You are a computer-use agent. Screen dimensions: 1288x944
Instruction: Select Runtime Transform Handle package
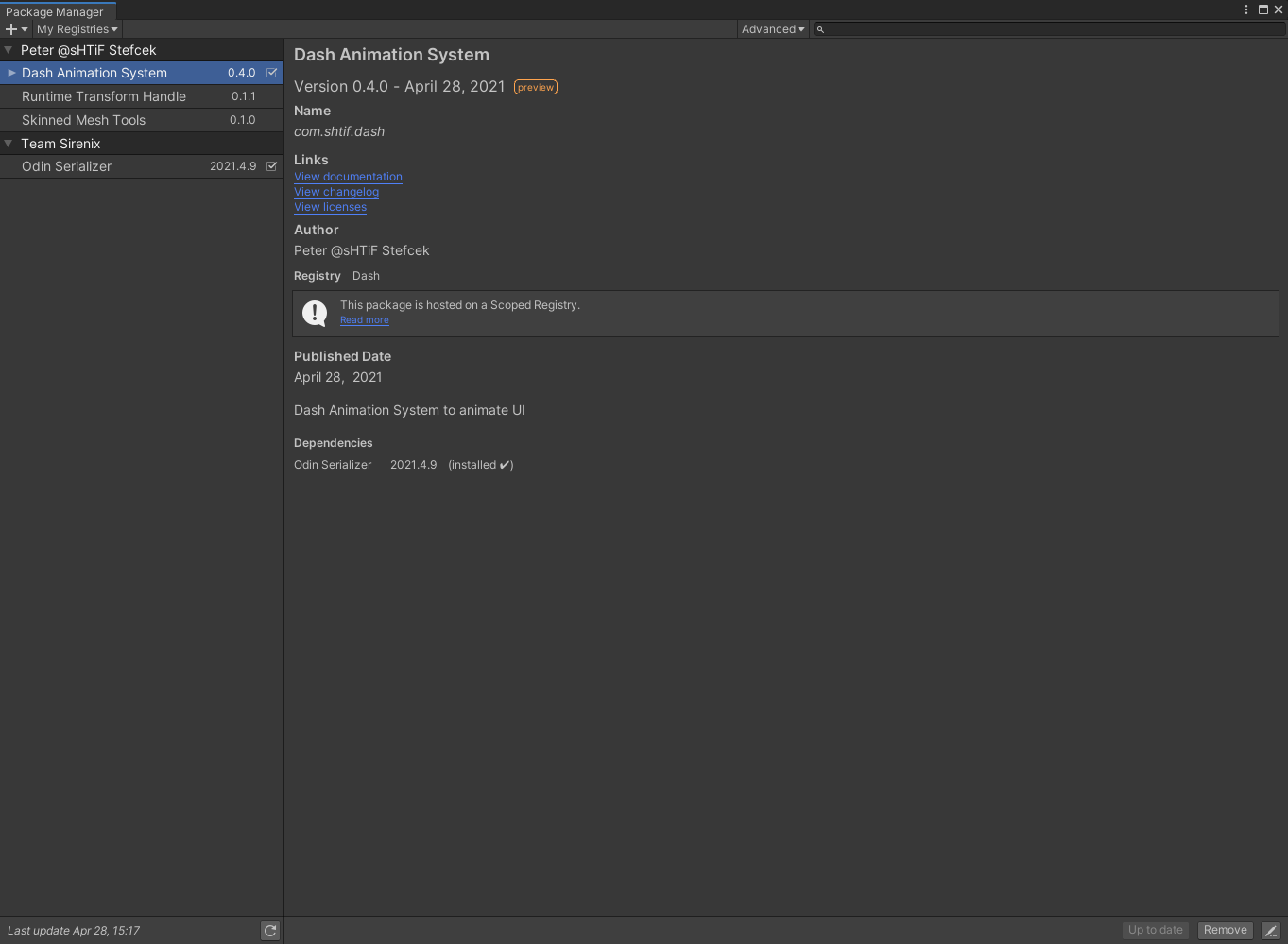pyautogui.click(x=142, y=96)
